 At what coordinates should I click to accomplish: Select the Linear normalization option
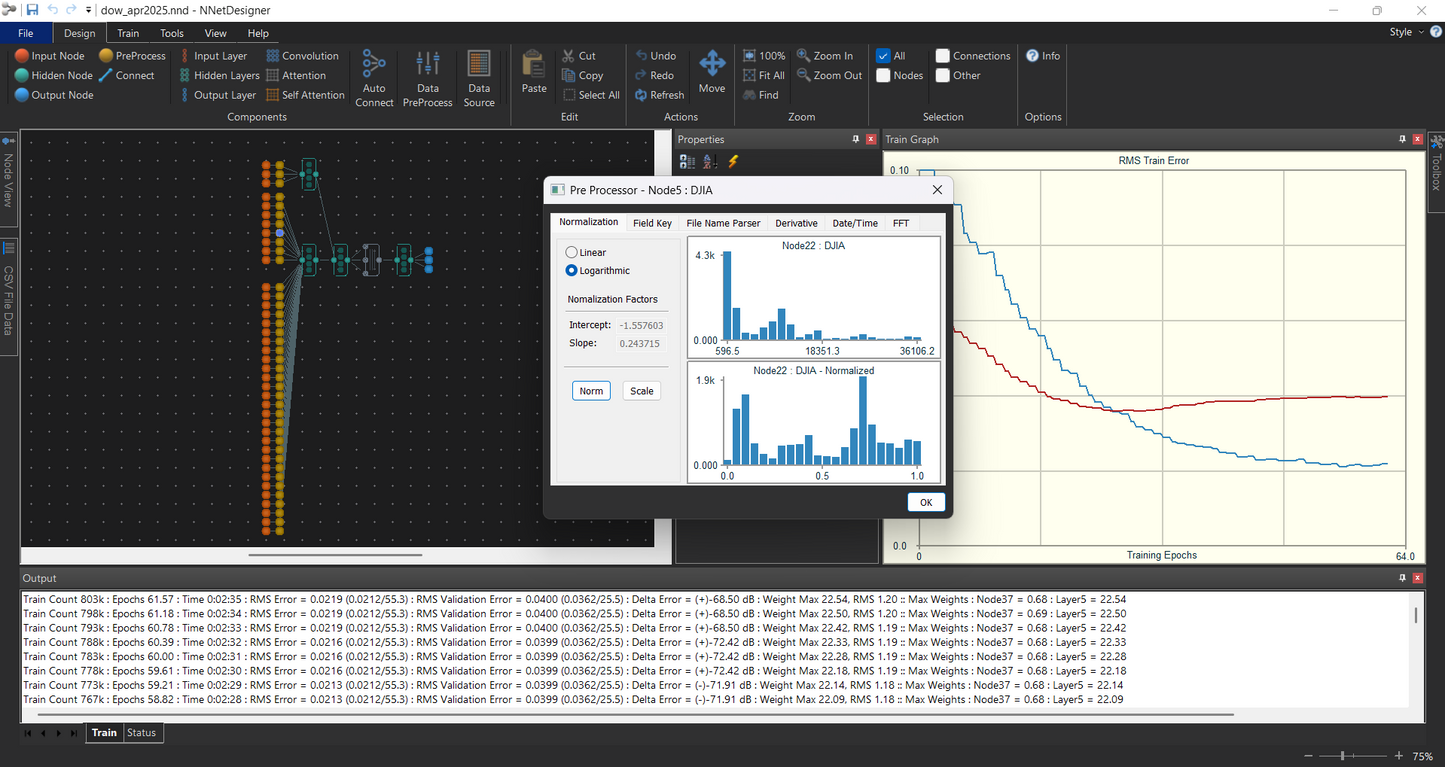(x=572, y=253)
